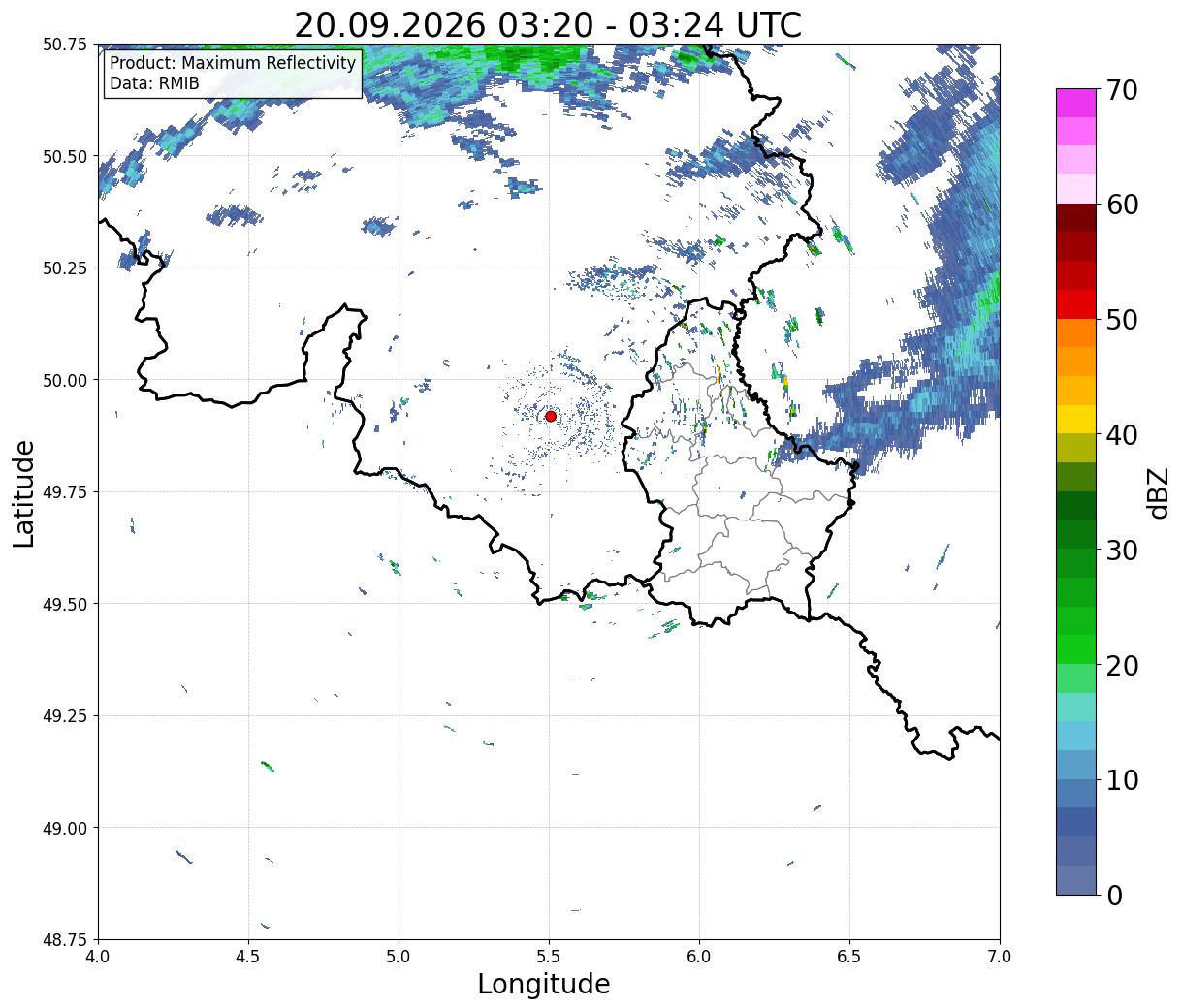Click the magenta 70 dBZ colorbar segment

click(x=1076, y=103)
